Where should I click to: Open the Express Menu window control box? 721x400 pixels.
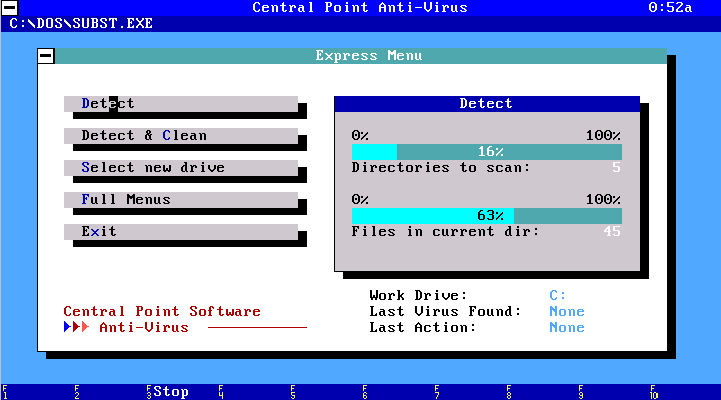tap(46, 56)
